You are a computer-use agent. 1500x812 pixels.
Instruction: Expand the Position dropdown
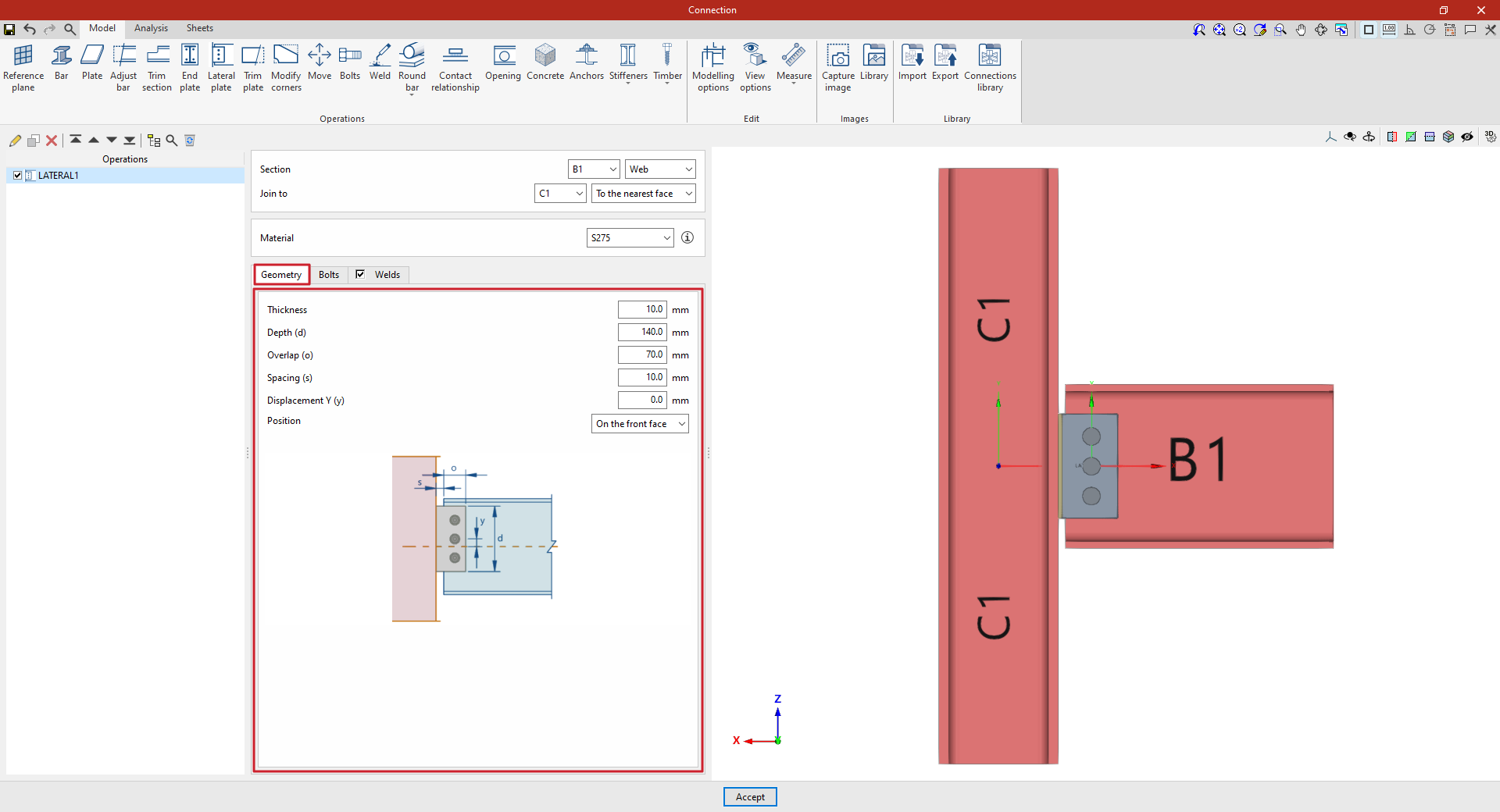(x=640, y=424)
